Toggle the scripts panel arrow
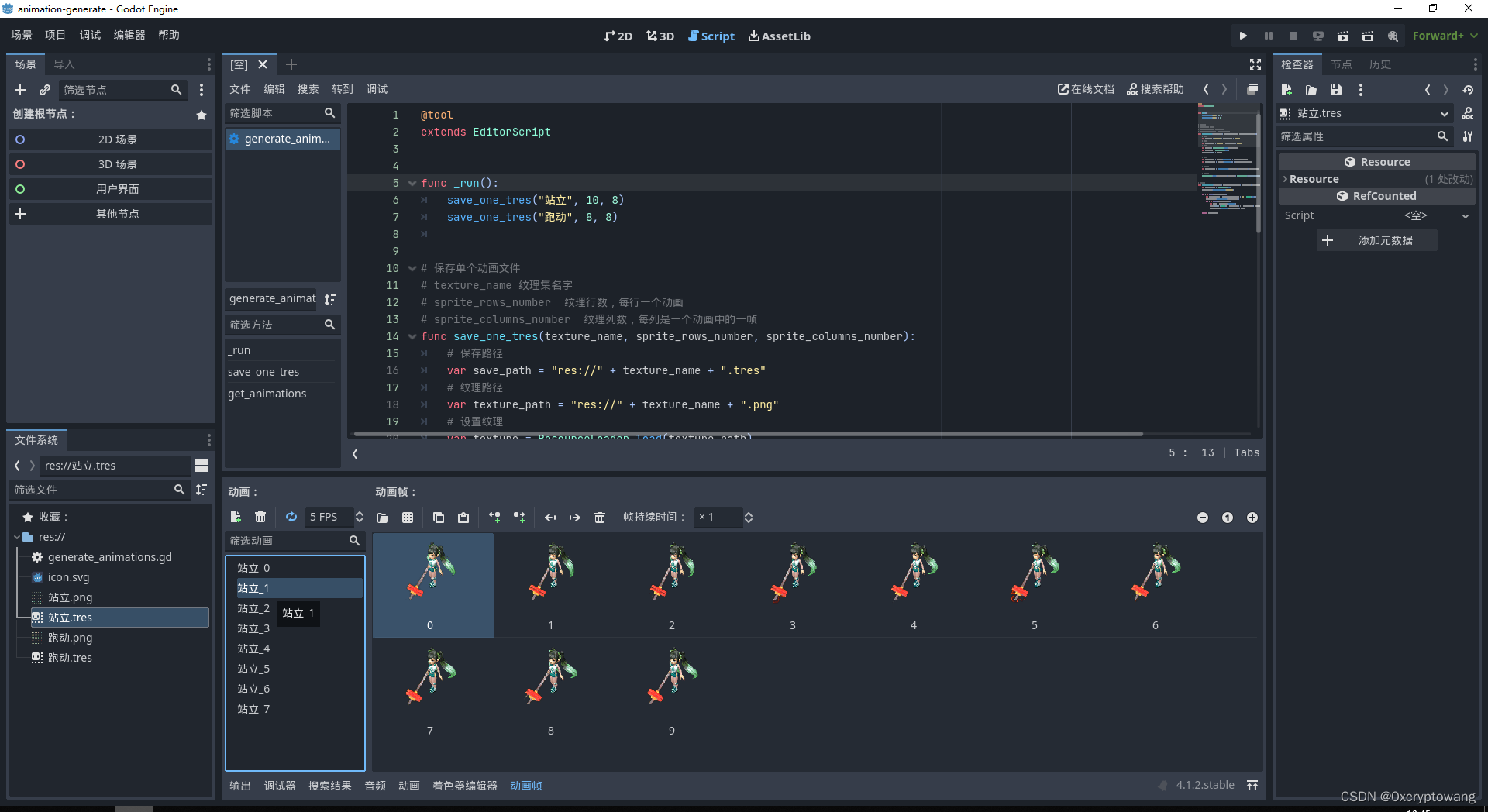 [x=355, y=454]
